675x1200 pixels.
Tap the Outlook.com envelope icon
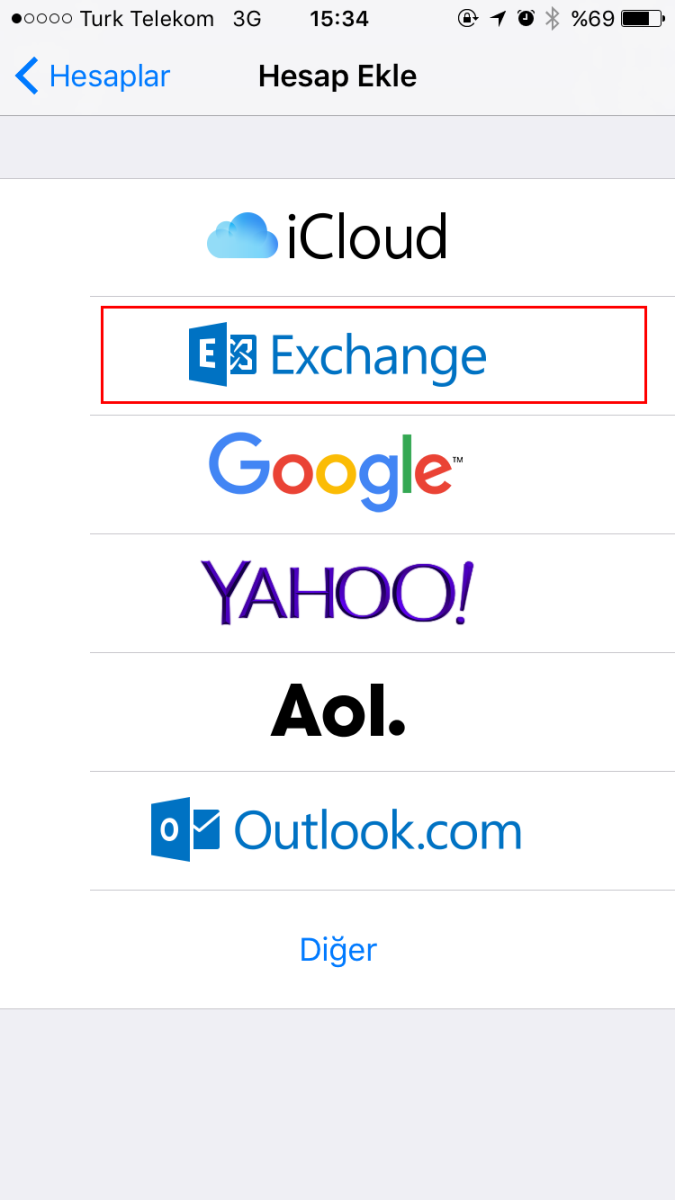pos(185,830)
